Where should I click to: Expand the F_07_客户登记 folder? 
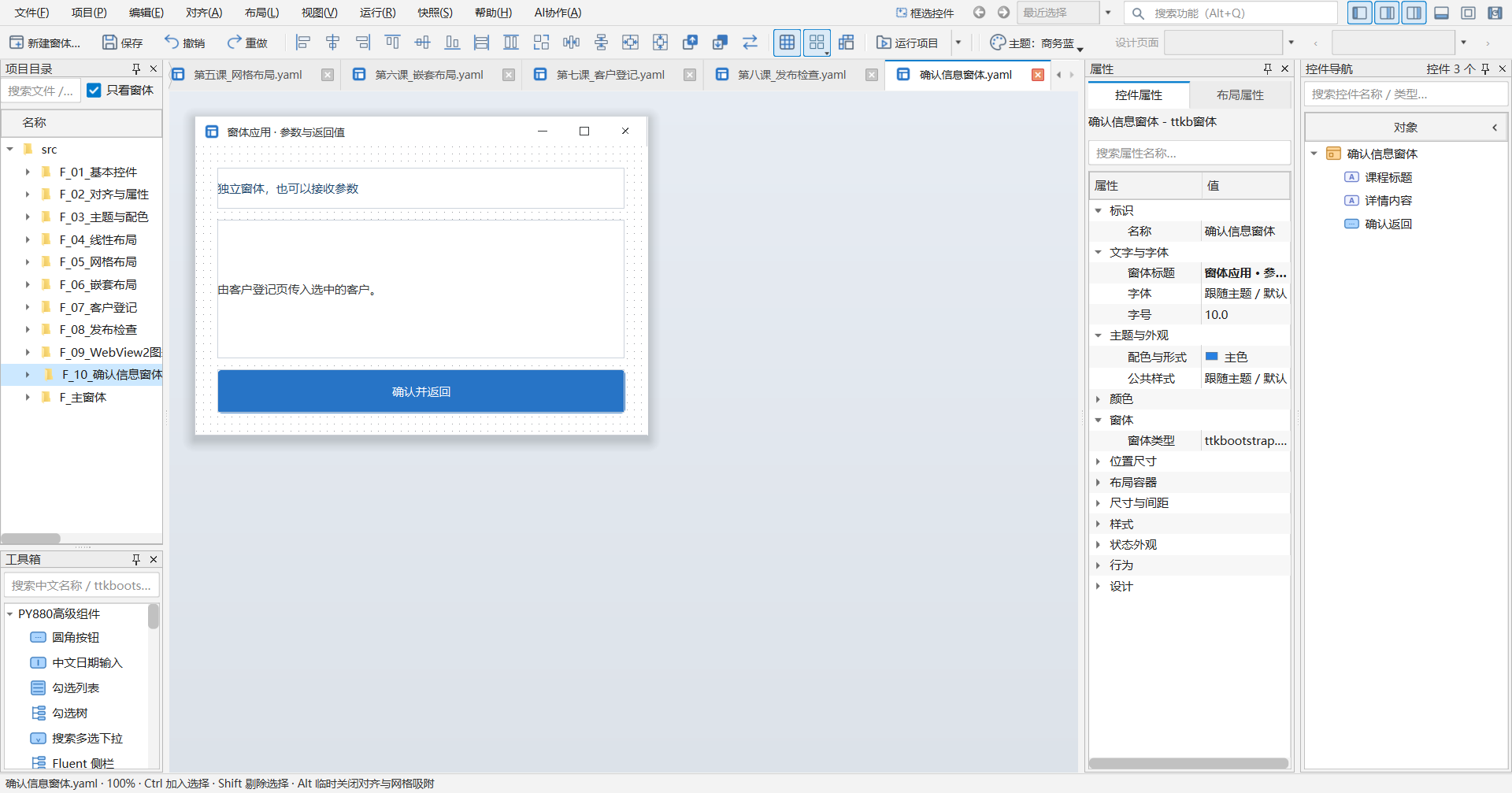pos(28,307)
